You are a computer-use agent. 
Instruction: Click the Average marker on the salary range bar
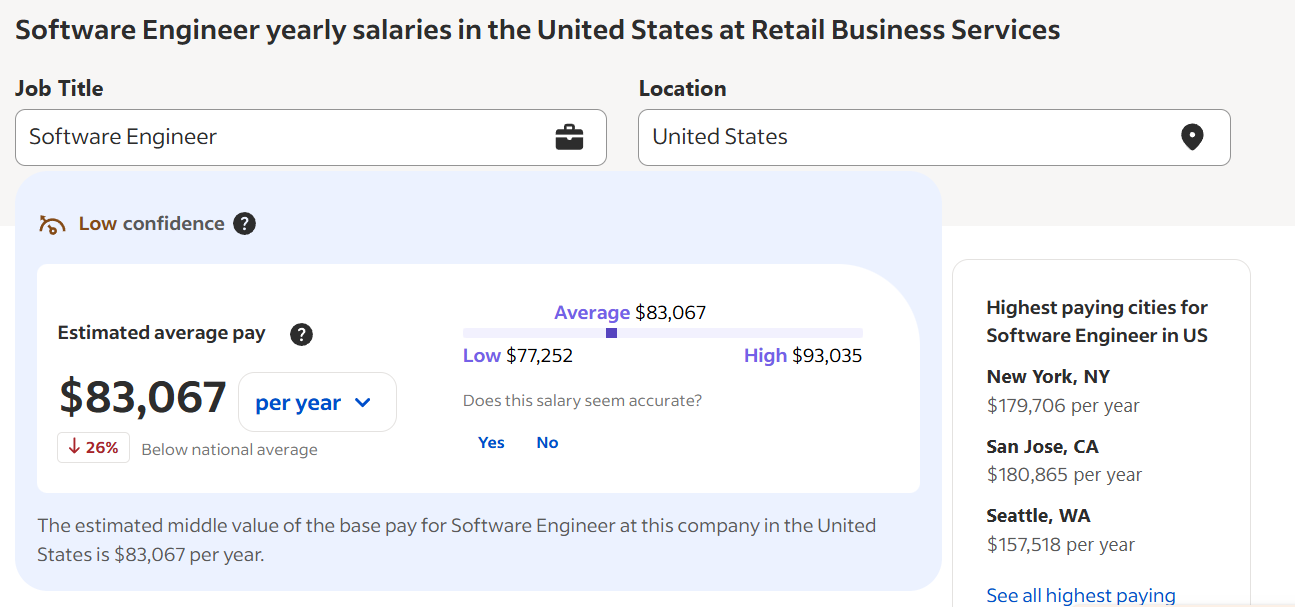[x=611, y=332]
